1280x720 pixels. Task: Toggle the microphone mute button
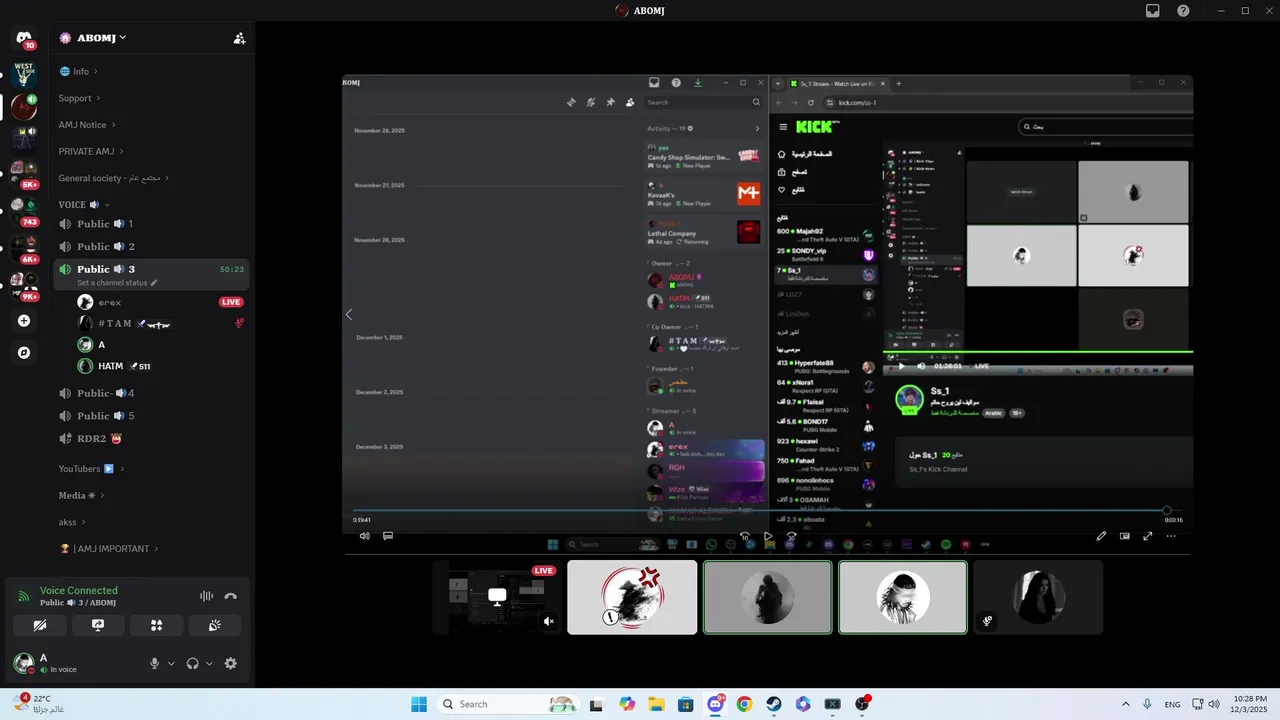click(155, 663)
